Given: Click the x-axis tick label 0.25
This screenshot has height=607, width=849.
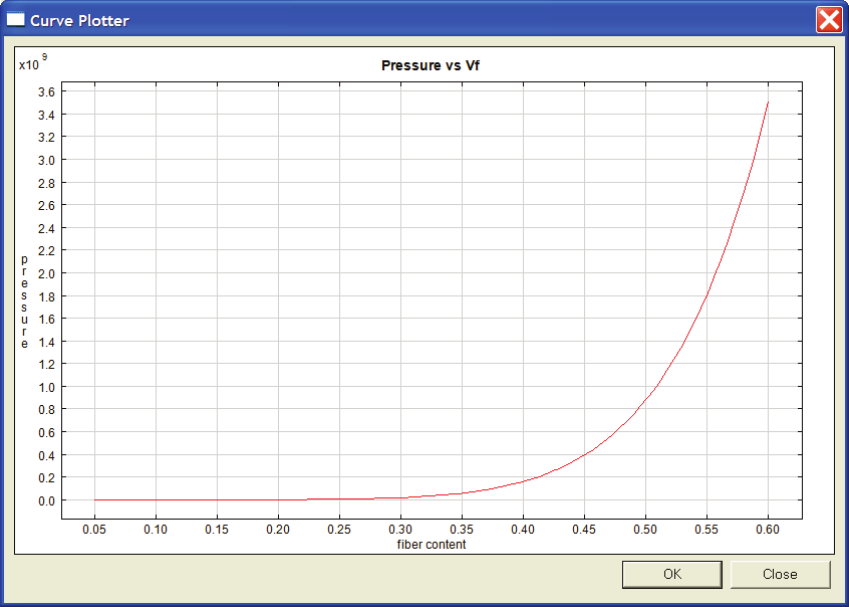Looking at the screenshot, I should pyautogui.click(x=339, y=530).
